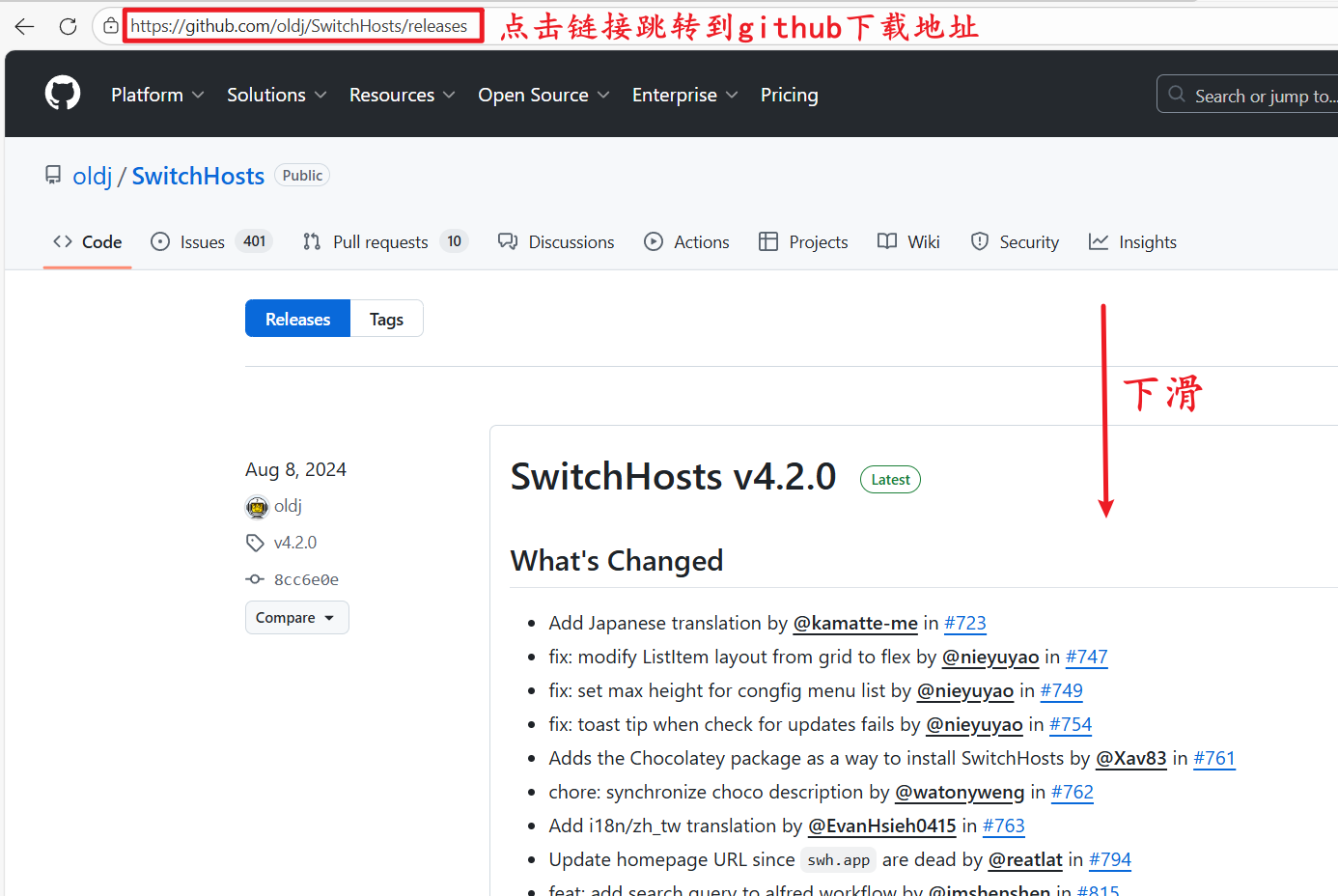Screen dimensions: 1338x896
Task: Open the oldj owner link
Action: (93, 176)
